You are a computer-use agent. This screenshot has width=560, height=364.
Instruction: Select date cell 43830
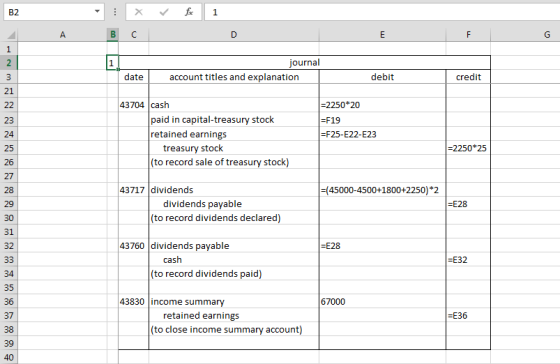click(x=134, y=301)
